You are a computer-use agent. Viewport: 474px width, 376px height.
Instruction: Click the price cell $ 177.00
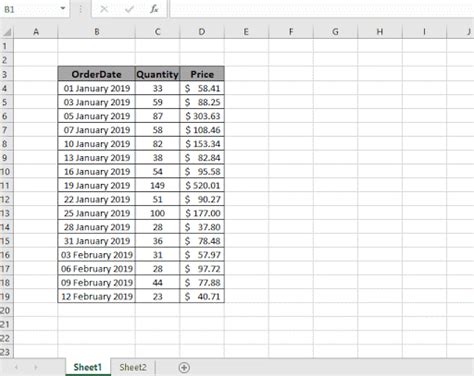202,213
